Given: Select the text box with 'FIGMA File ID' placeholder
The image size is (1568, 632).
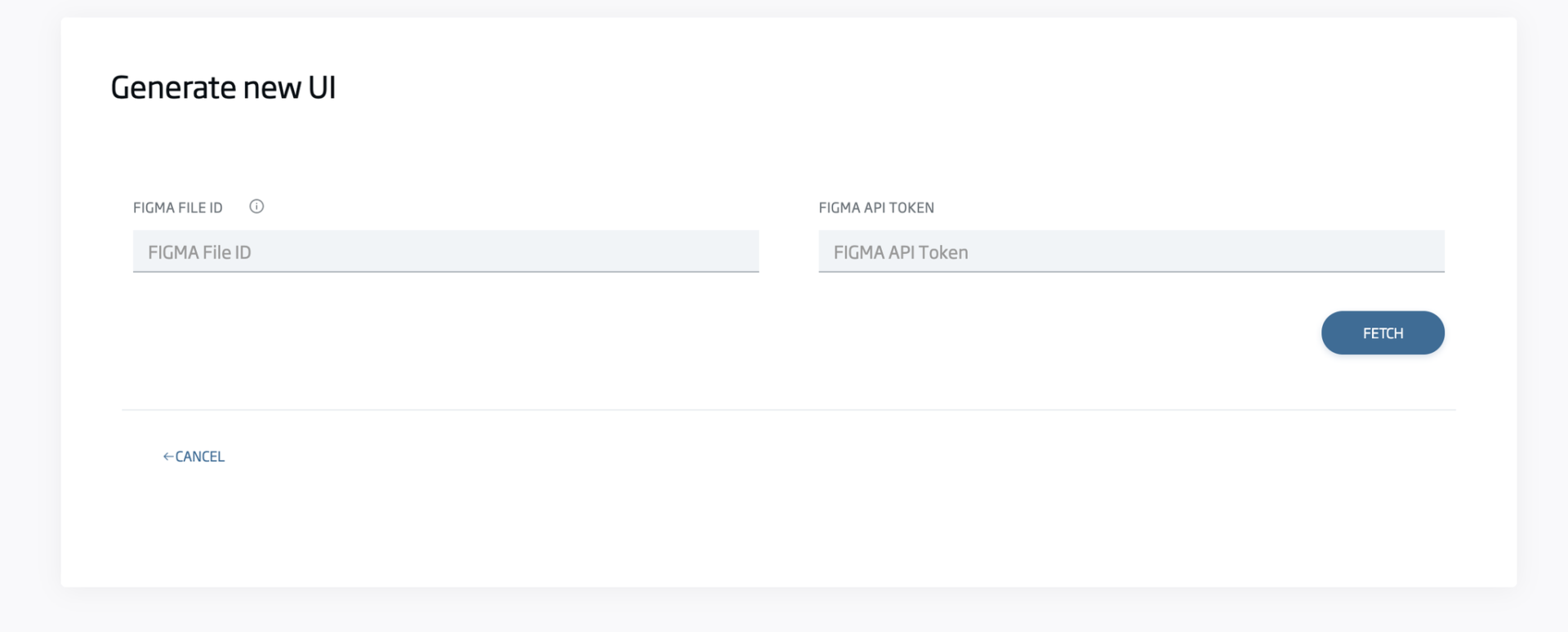Looking at the screenshot, I should coord(445,251).
